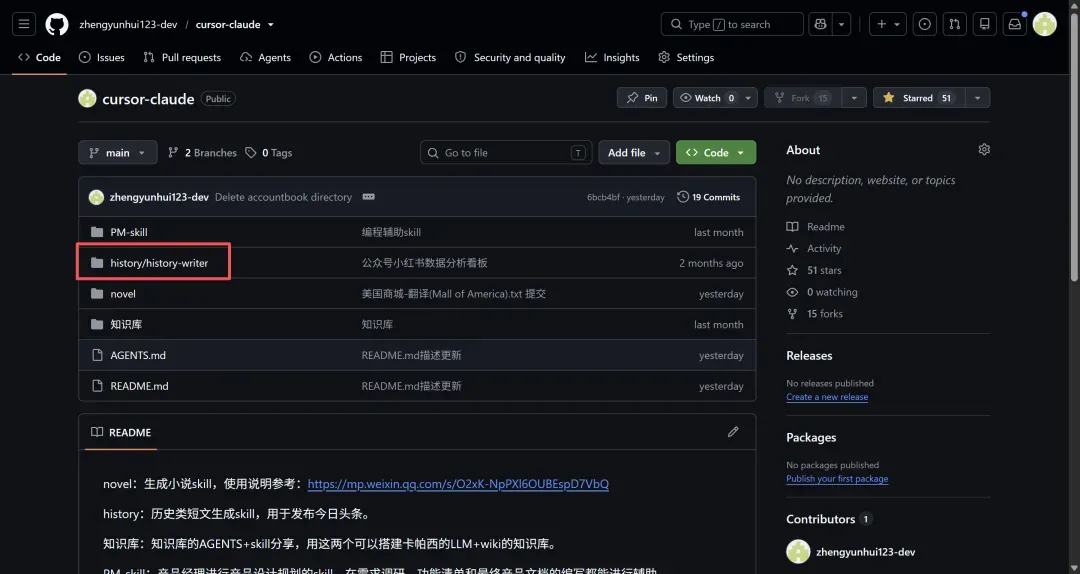
Task: Click the Go to file field
Action: pyautogui.click(x=506, y=152)
